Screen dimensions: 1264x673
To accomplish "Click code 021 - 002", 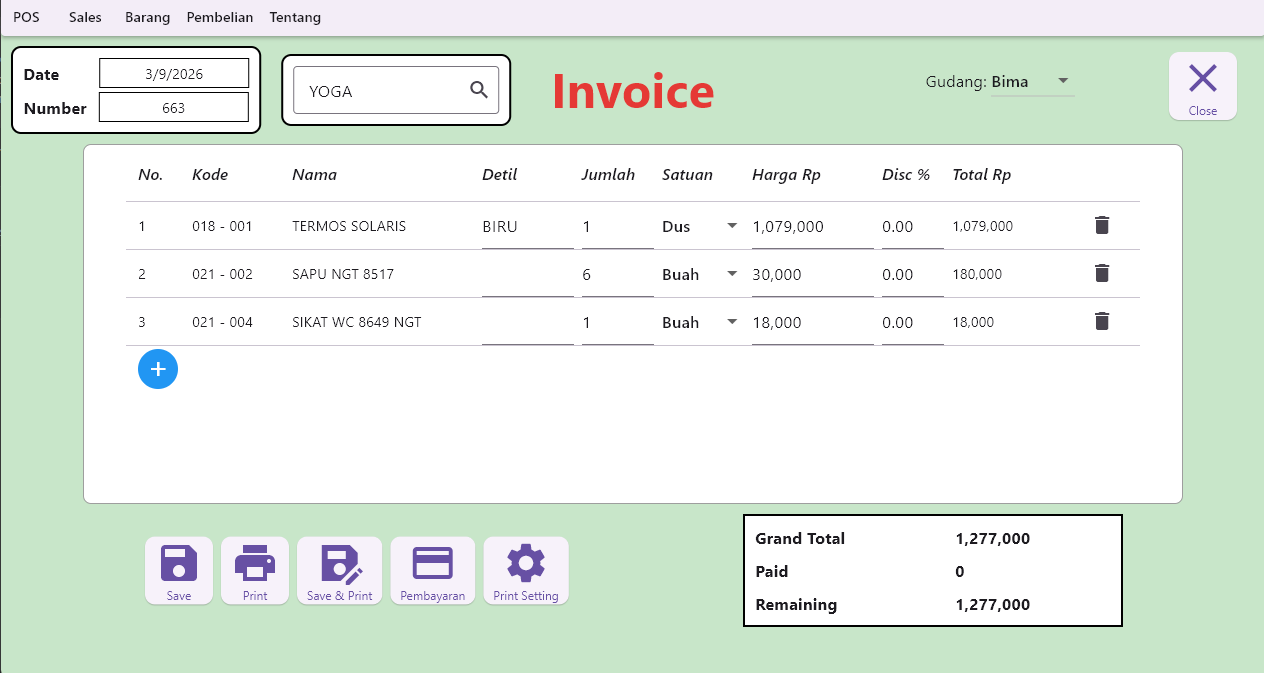I will 222,274.
